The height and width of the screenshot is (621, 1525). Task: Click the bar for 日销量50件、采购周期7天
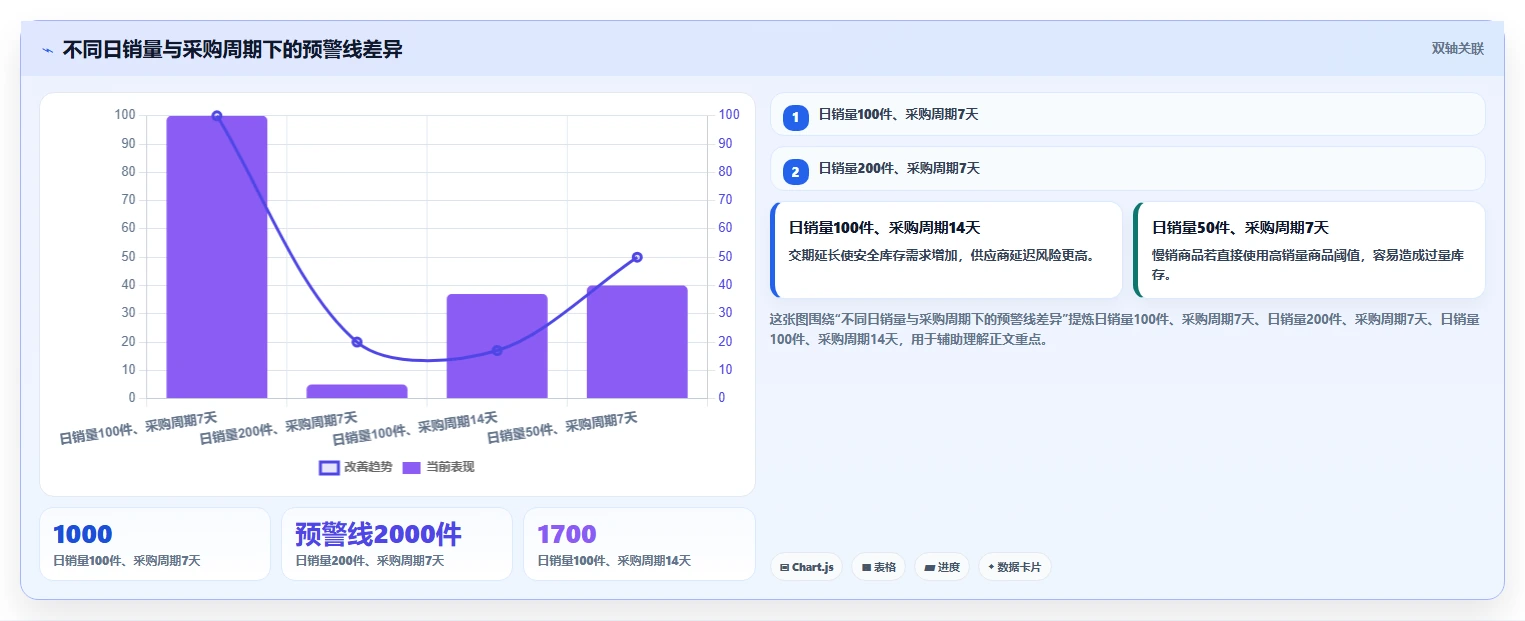[637, 342]
